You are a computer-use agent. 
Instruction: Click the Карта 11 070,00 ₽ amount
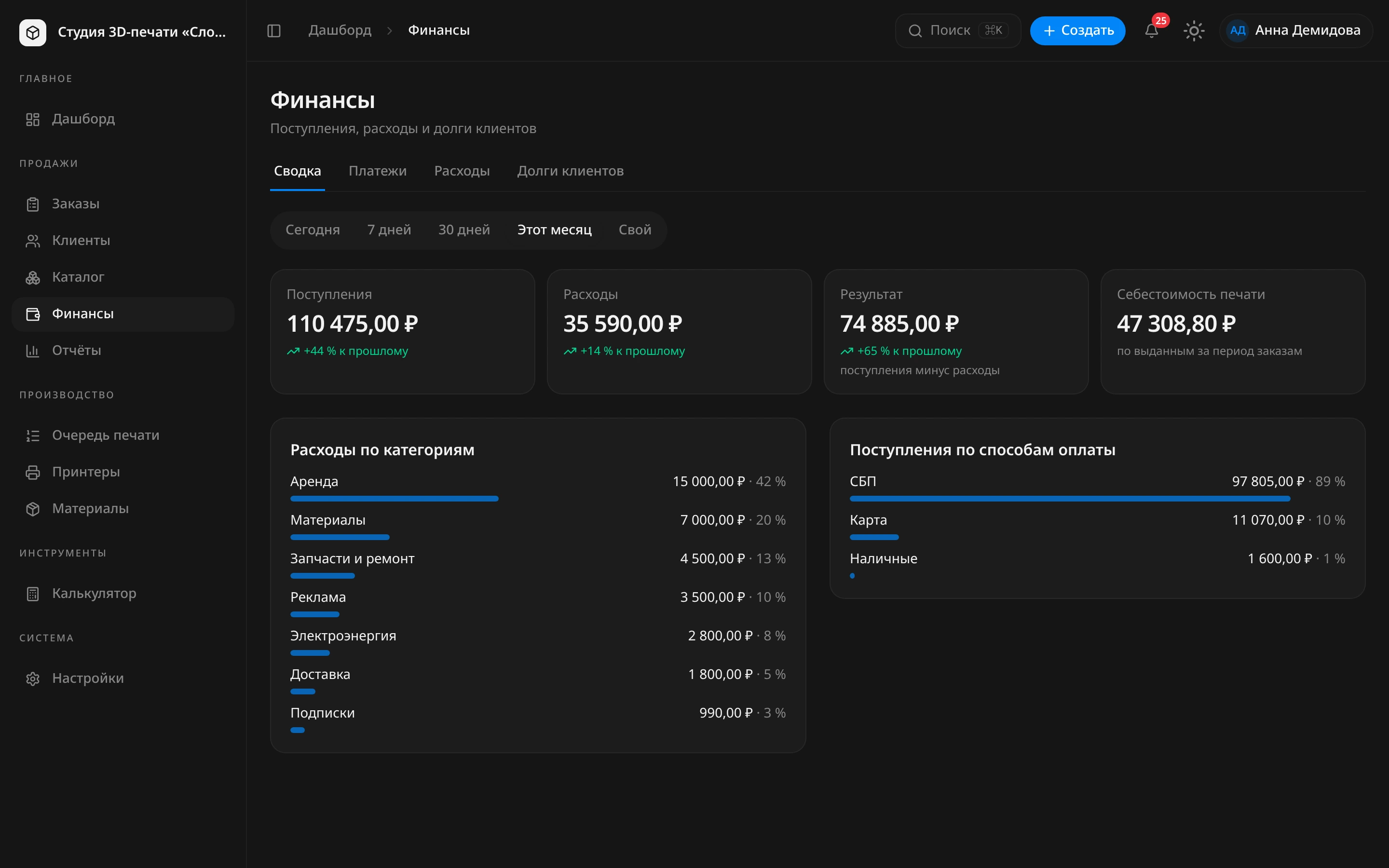(1268, 520)
